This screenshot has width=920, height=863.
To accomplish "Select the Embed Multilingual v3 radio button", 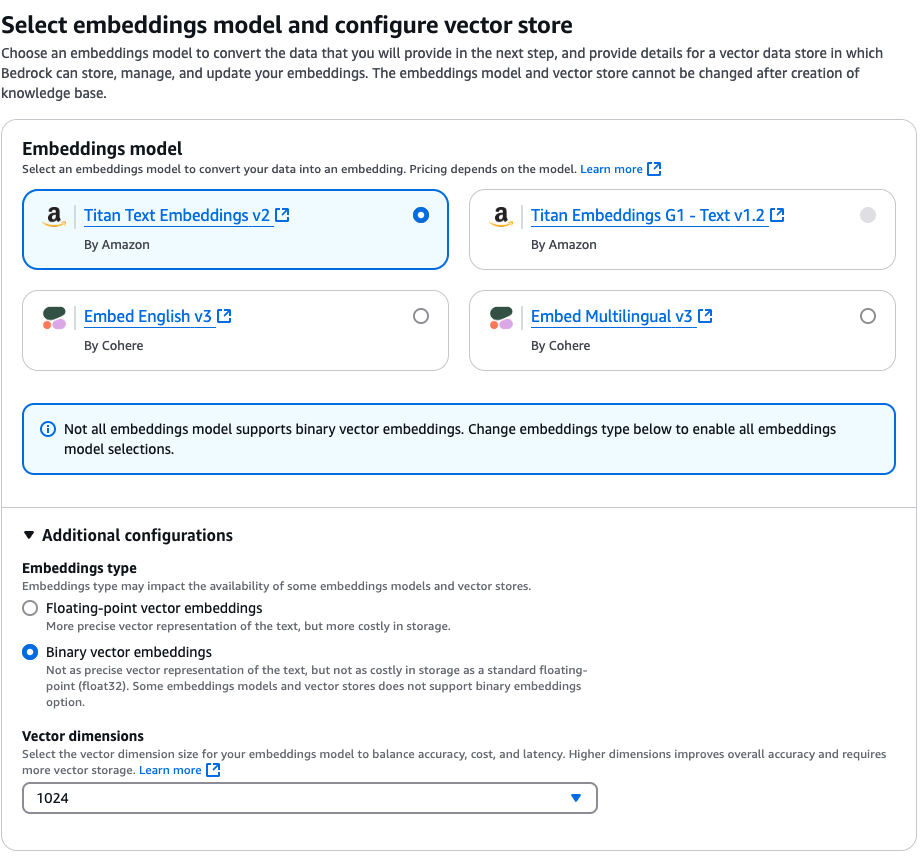I will [x=868, y=316].
